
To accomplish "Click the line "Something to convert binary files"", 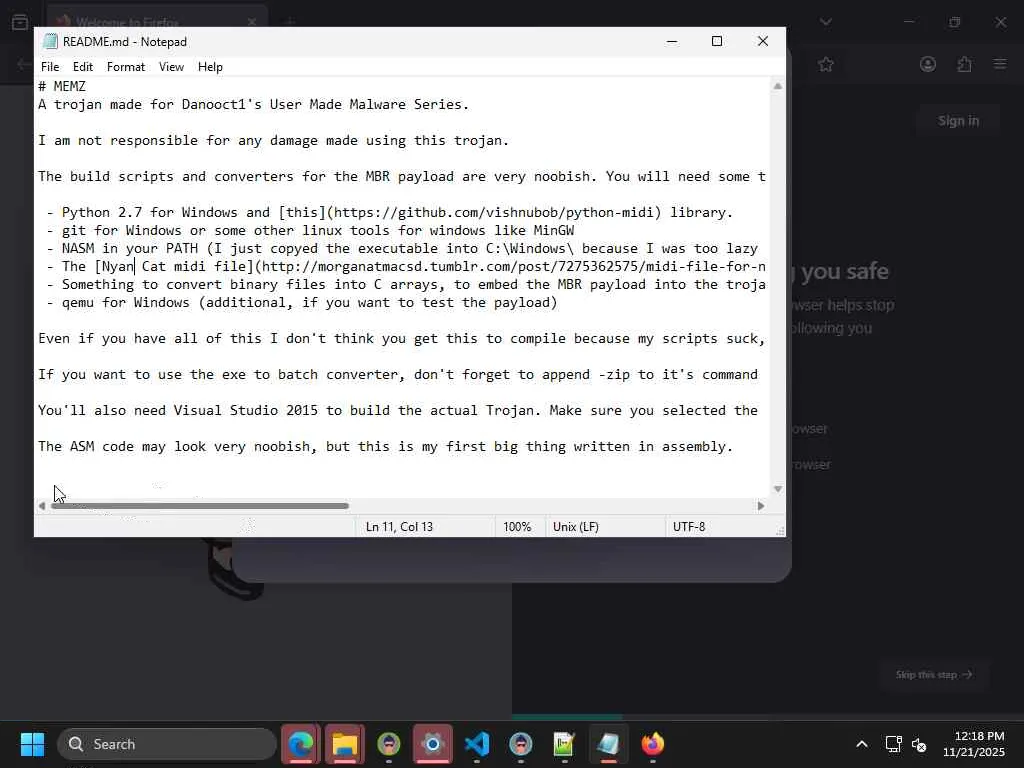I will coord(406,284).
